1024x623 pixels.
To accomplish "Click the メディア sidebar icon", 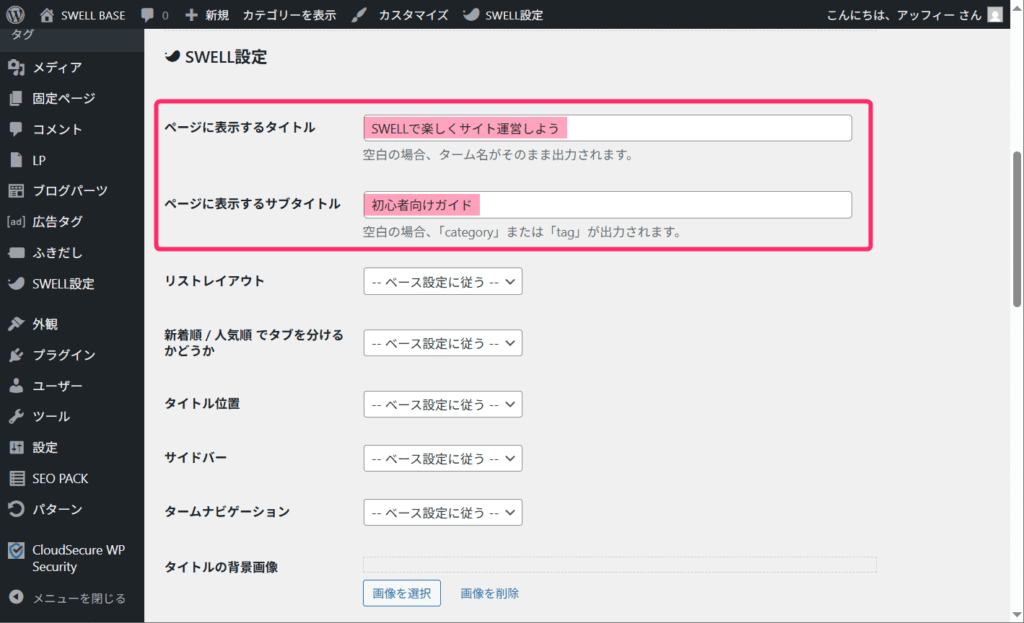I will click(16, 67).
